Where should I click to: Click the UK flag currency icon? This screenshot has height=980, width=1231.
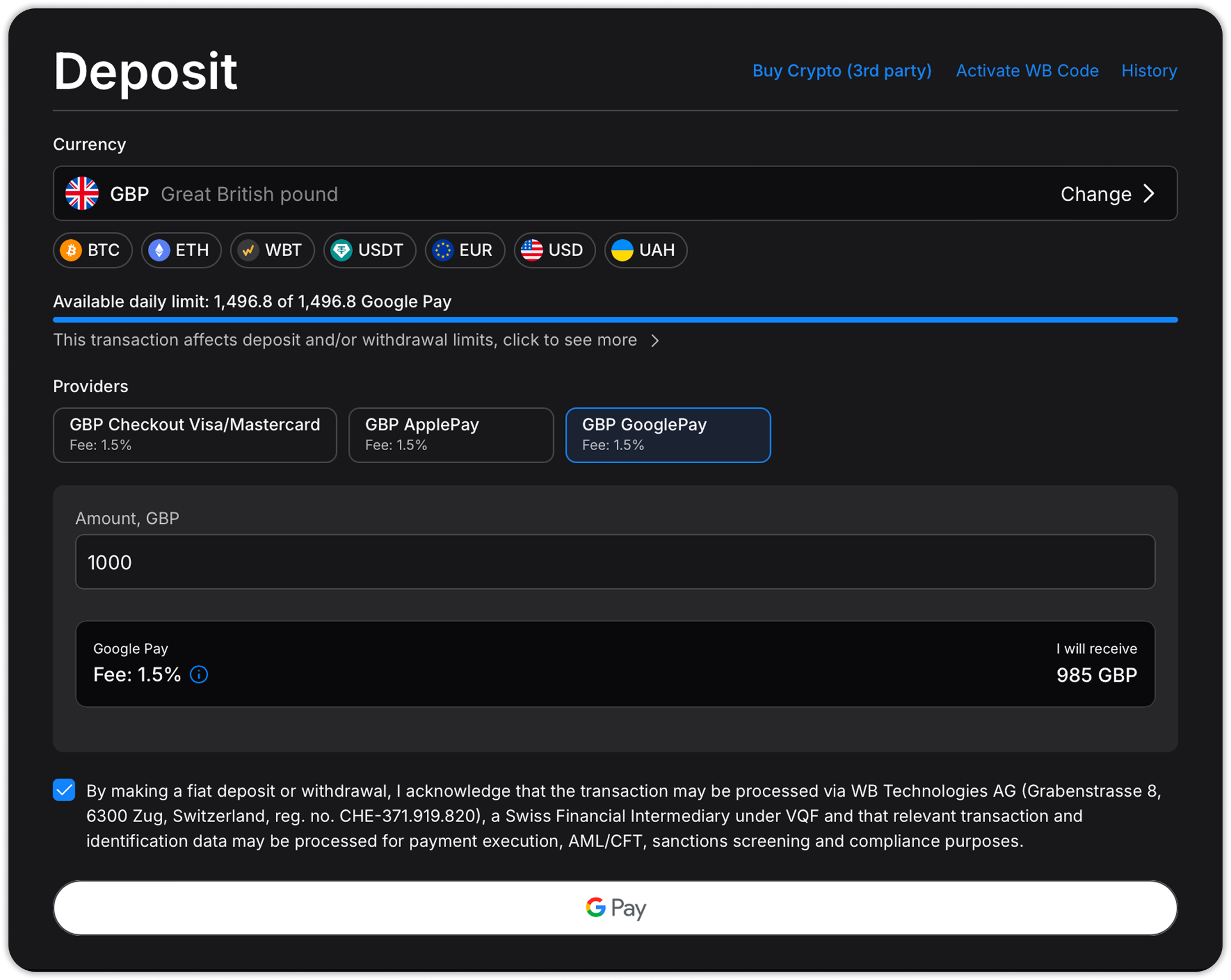(x=82, y=193)
